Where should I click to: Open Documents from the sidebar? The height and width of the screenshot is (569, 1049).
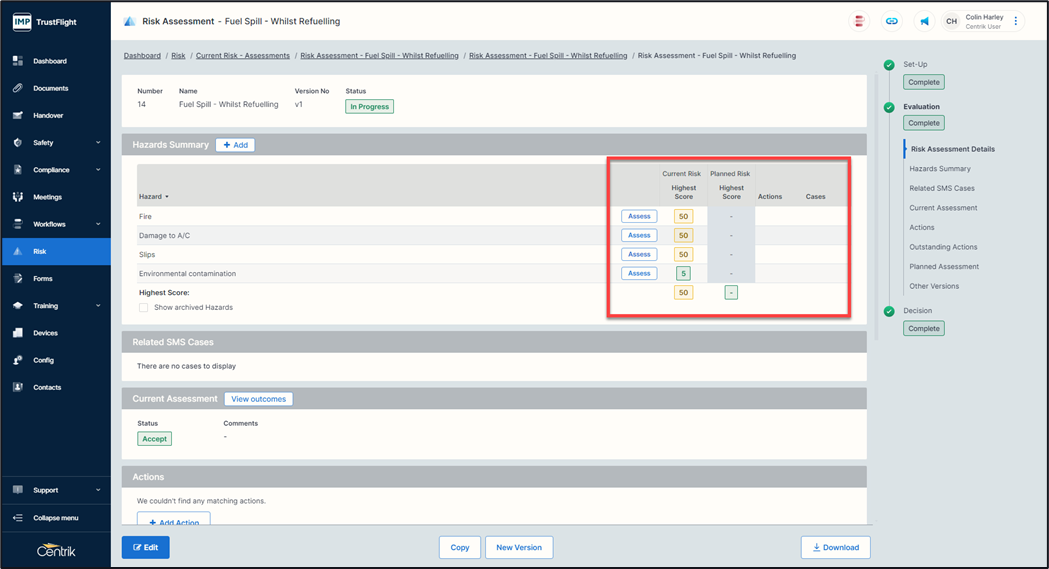50,88
